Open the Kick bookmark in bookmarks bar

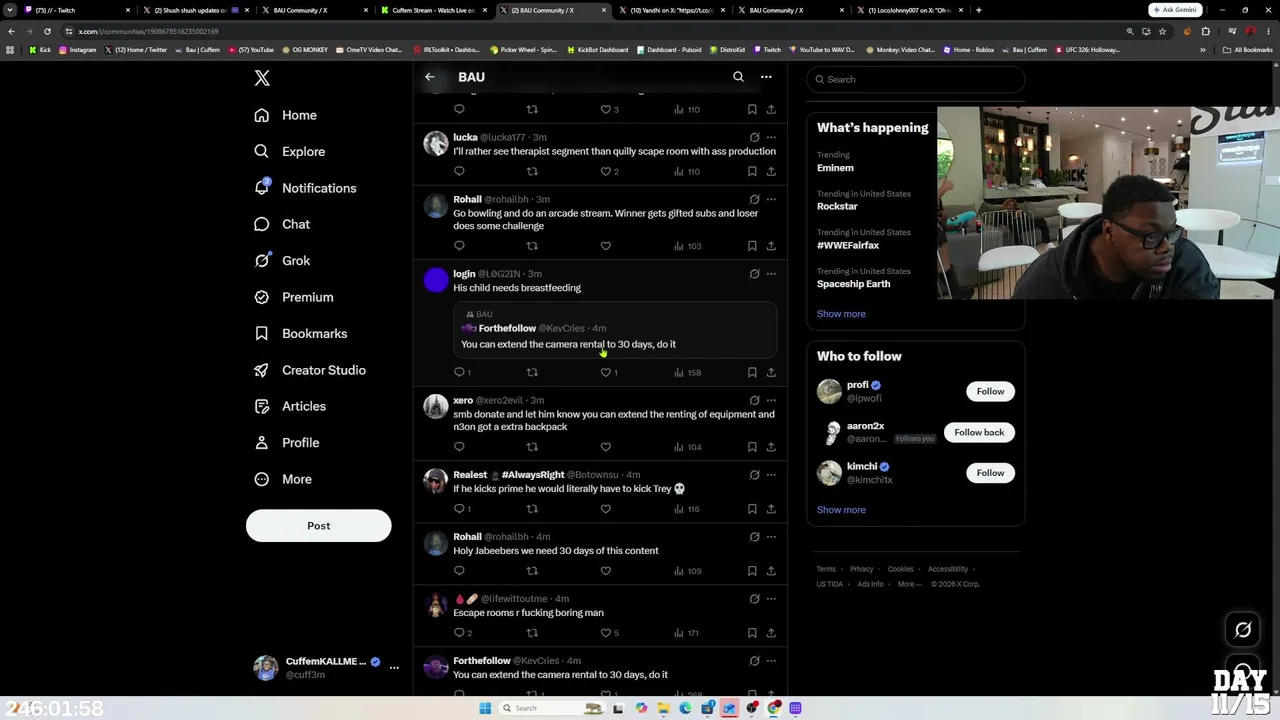(40, 50)
